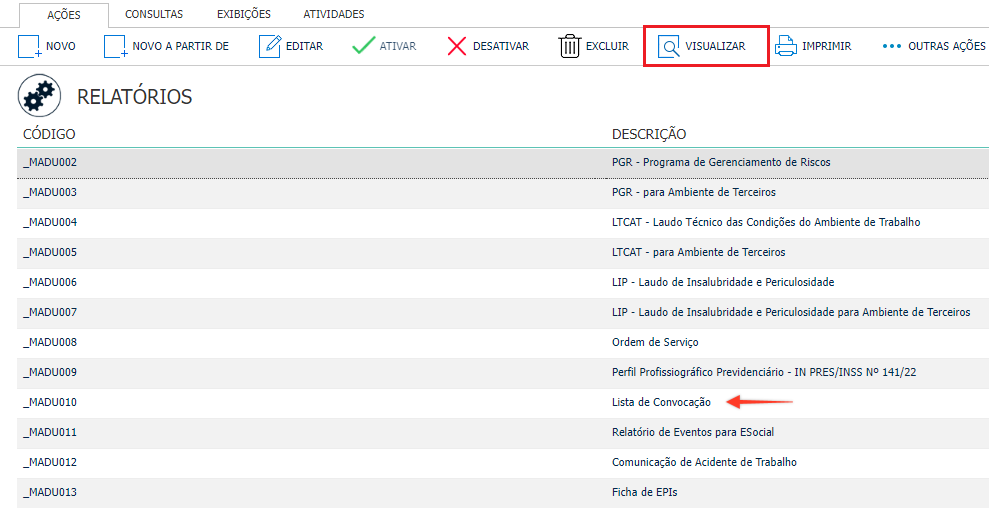Click the VISUALIZAR magnifier icon
Viewport: 989px width, 508px height.
(668, 47)
